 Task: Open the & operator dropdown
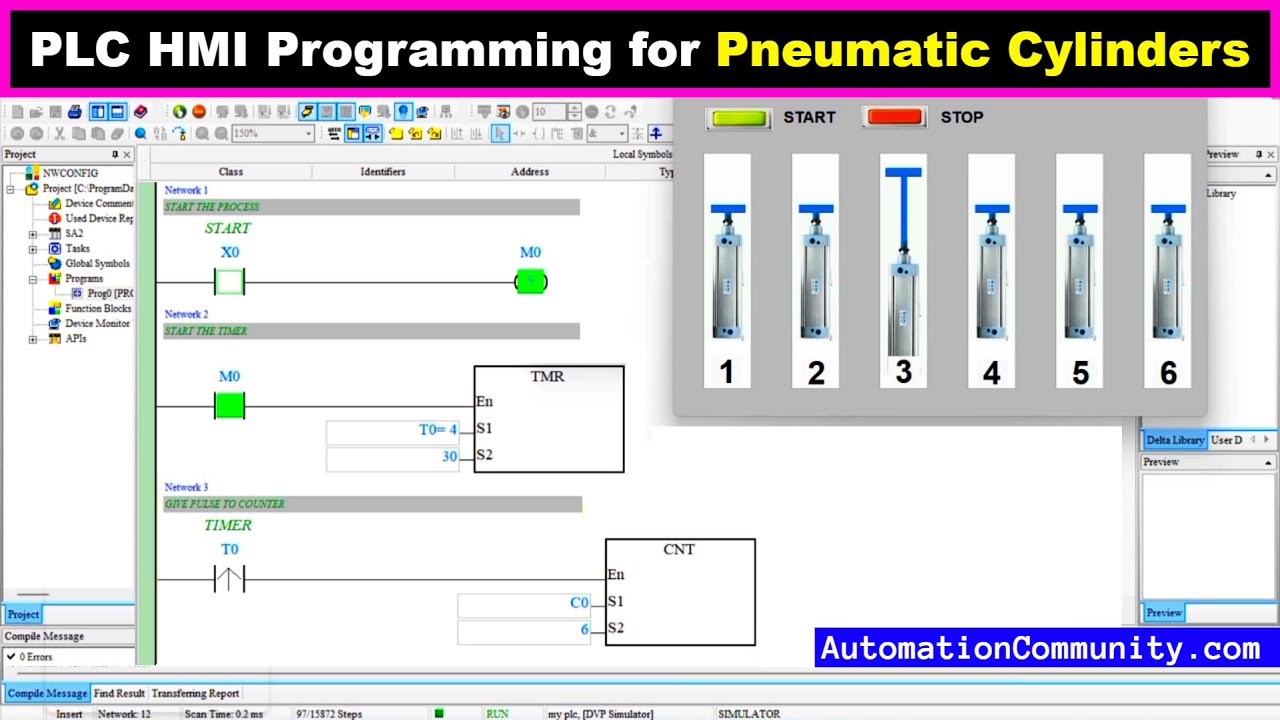621,133
